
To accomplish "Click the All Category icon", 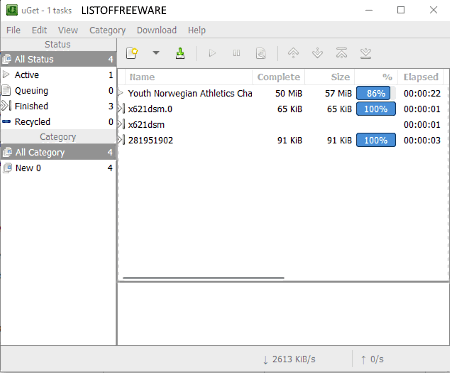I will [x=7, y=152].
